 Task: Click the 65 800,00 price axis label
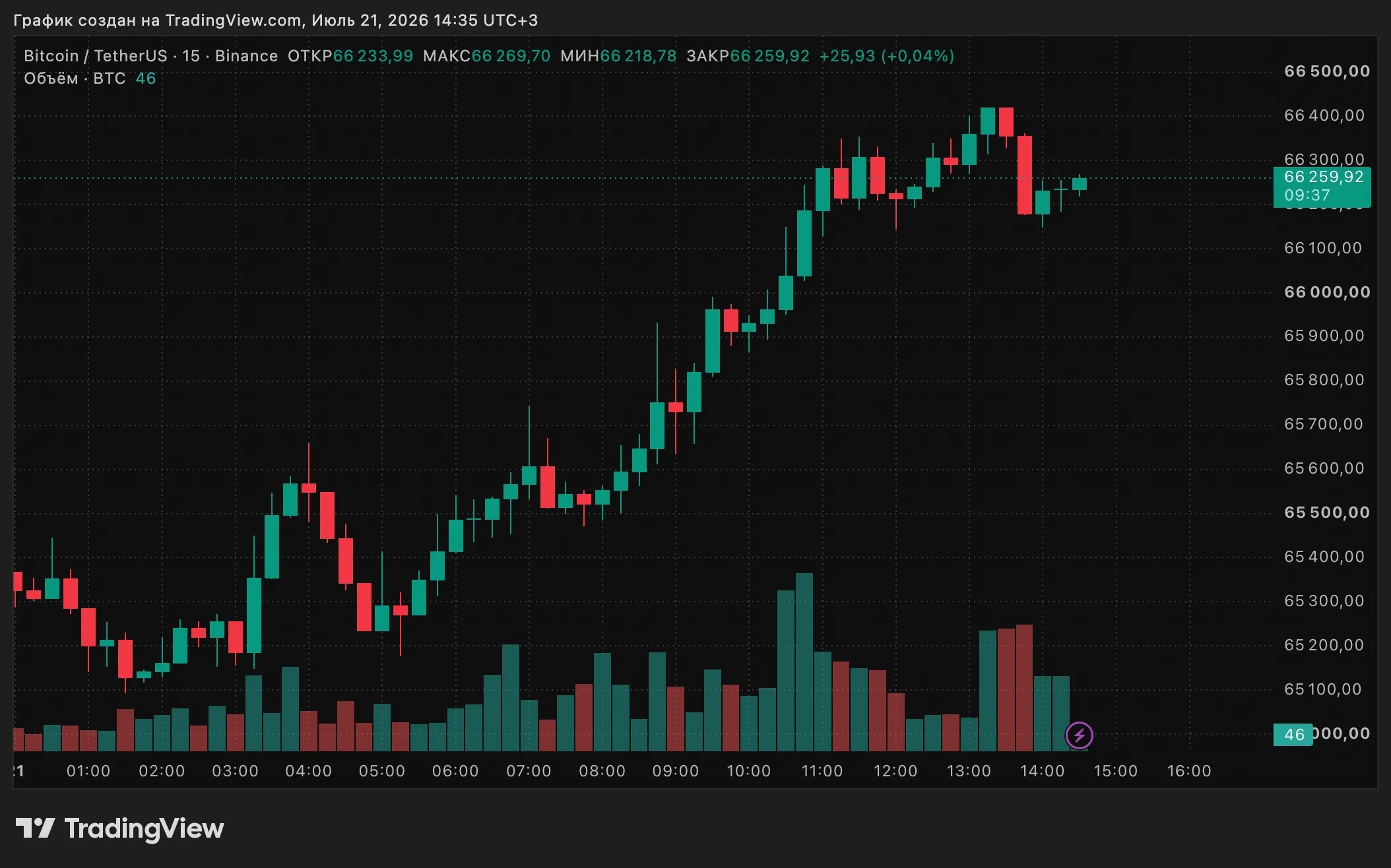point(1324,380)
